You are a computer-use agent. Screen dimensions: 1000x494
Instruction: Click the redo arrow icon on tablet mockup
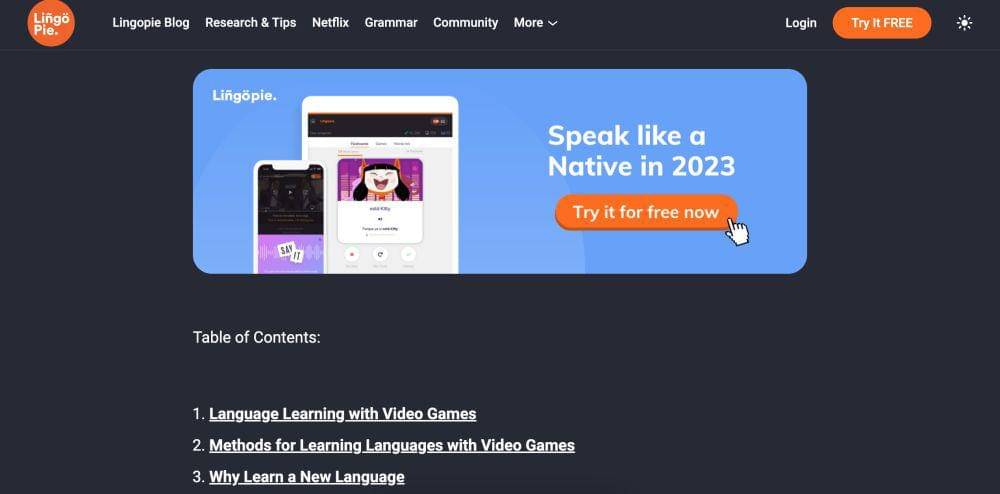tap(380, 254)
